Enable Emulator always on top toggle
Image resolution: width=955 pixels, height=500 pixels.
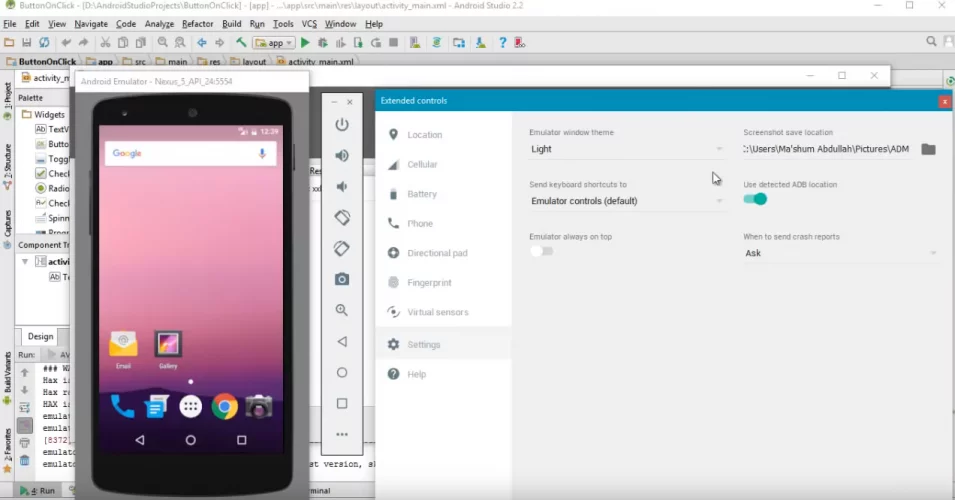click(541, 251)
